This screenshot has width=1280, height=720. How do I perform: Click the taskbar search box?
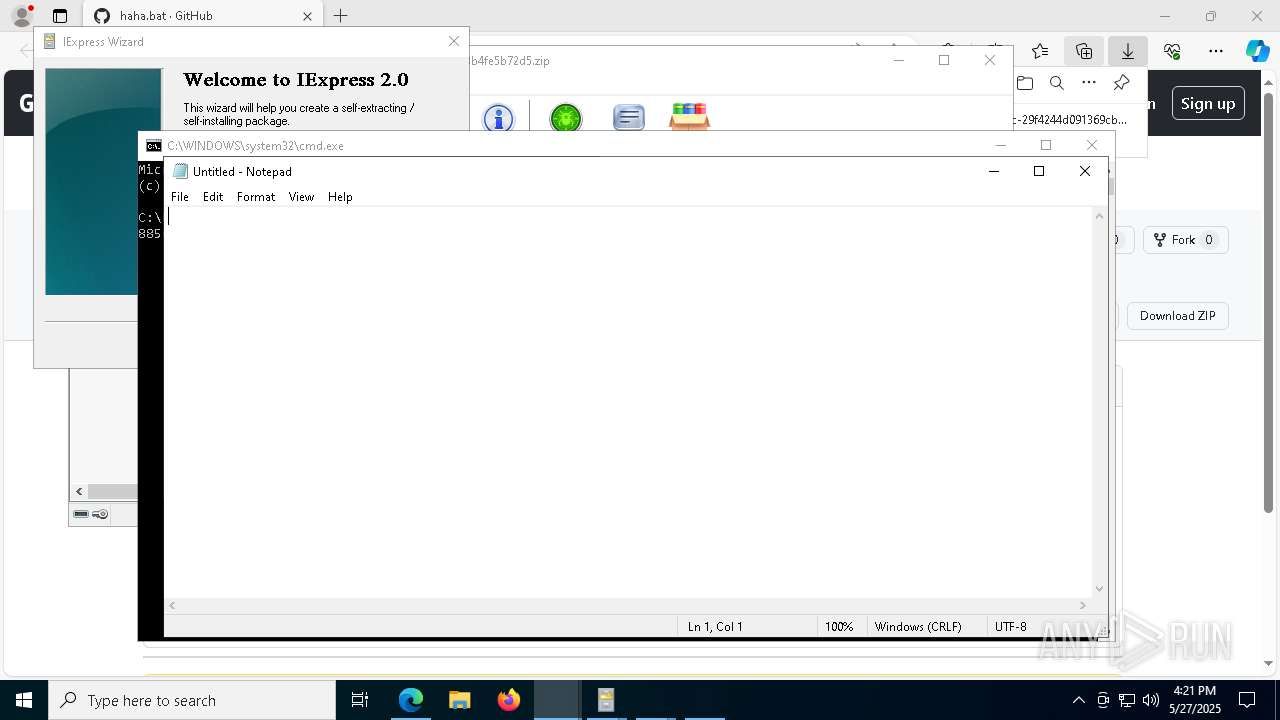(x=192, y=700)
